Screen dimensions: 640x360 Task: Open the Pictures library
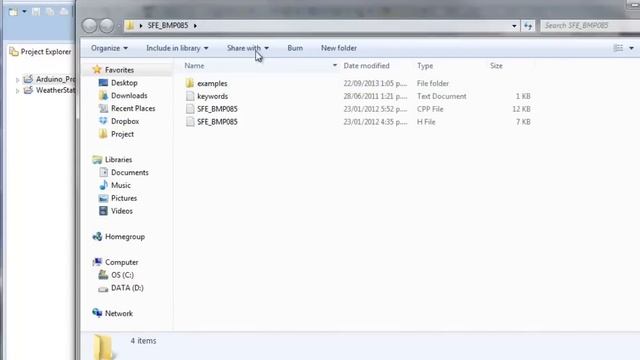pos(124,198)
